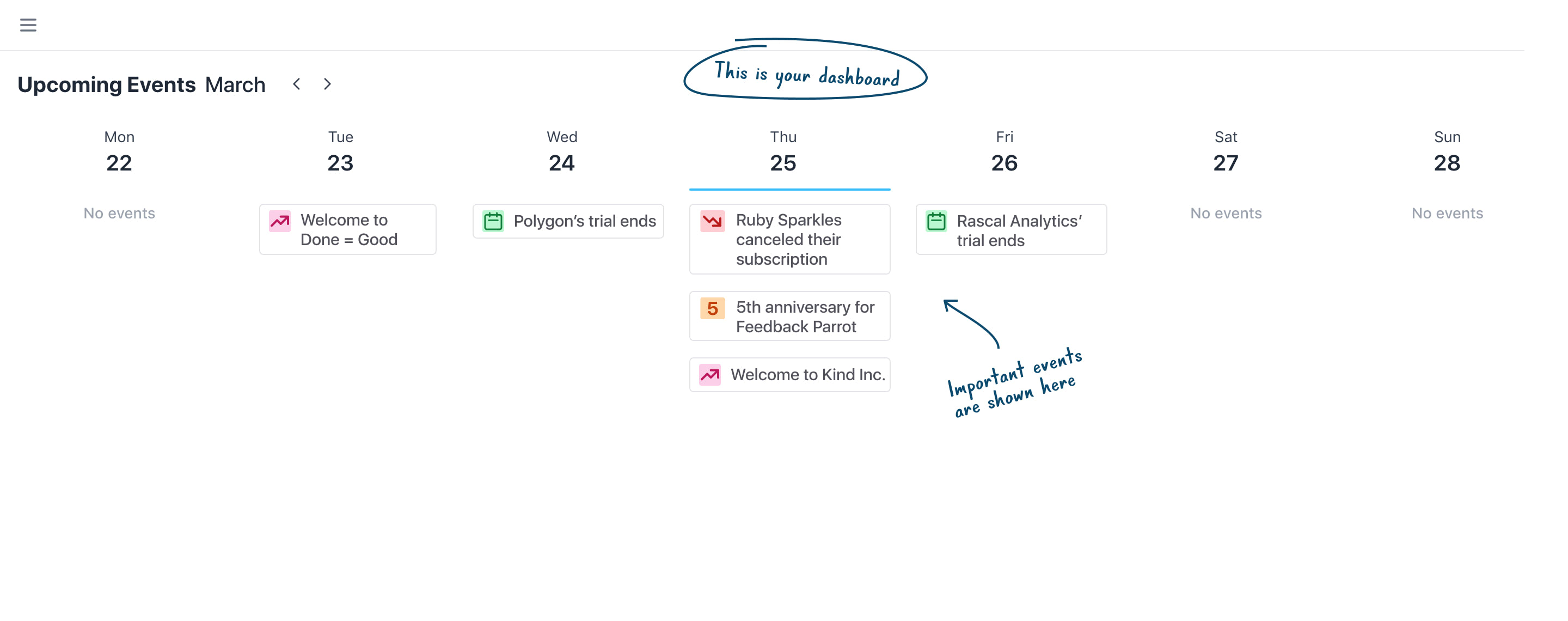This screenshot has height=621, width=1568.
Task: Open the Polygon's trial ends event
Action: click(584, 221)
